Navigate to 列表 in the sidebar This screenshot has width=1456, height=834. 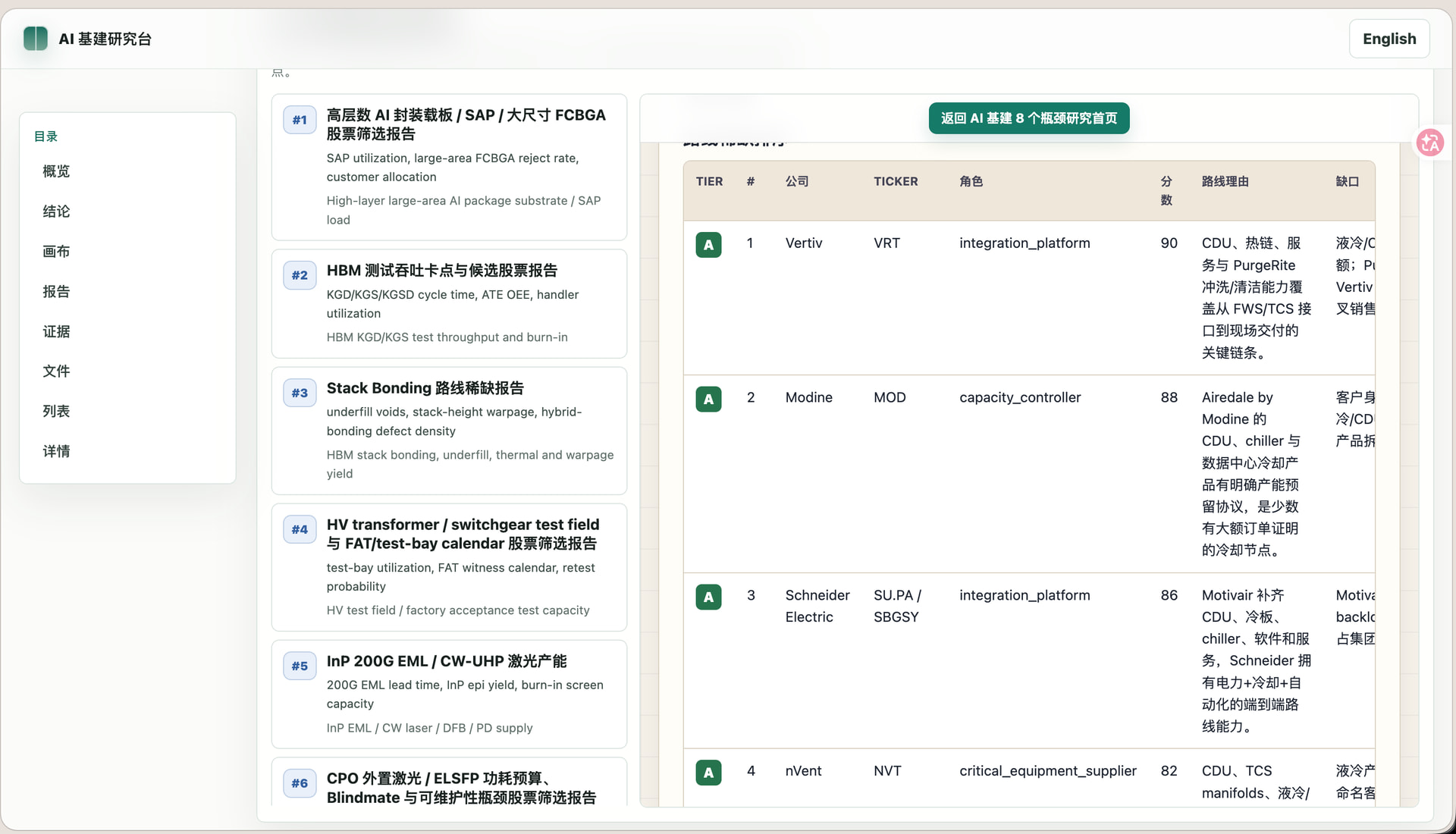[56, 412]
